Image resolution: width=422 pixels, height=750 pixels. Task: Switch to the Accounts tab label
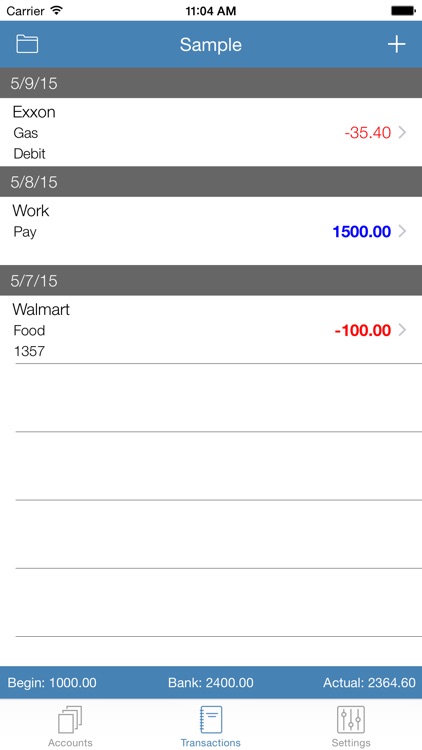pyautogui.click(x=70, y=743)
